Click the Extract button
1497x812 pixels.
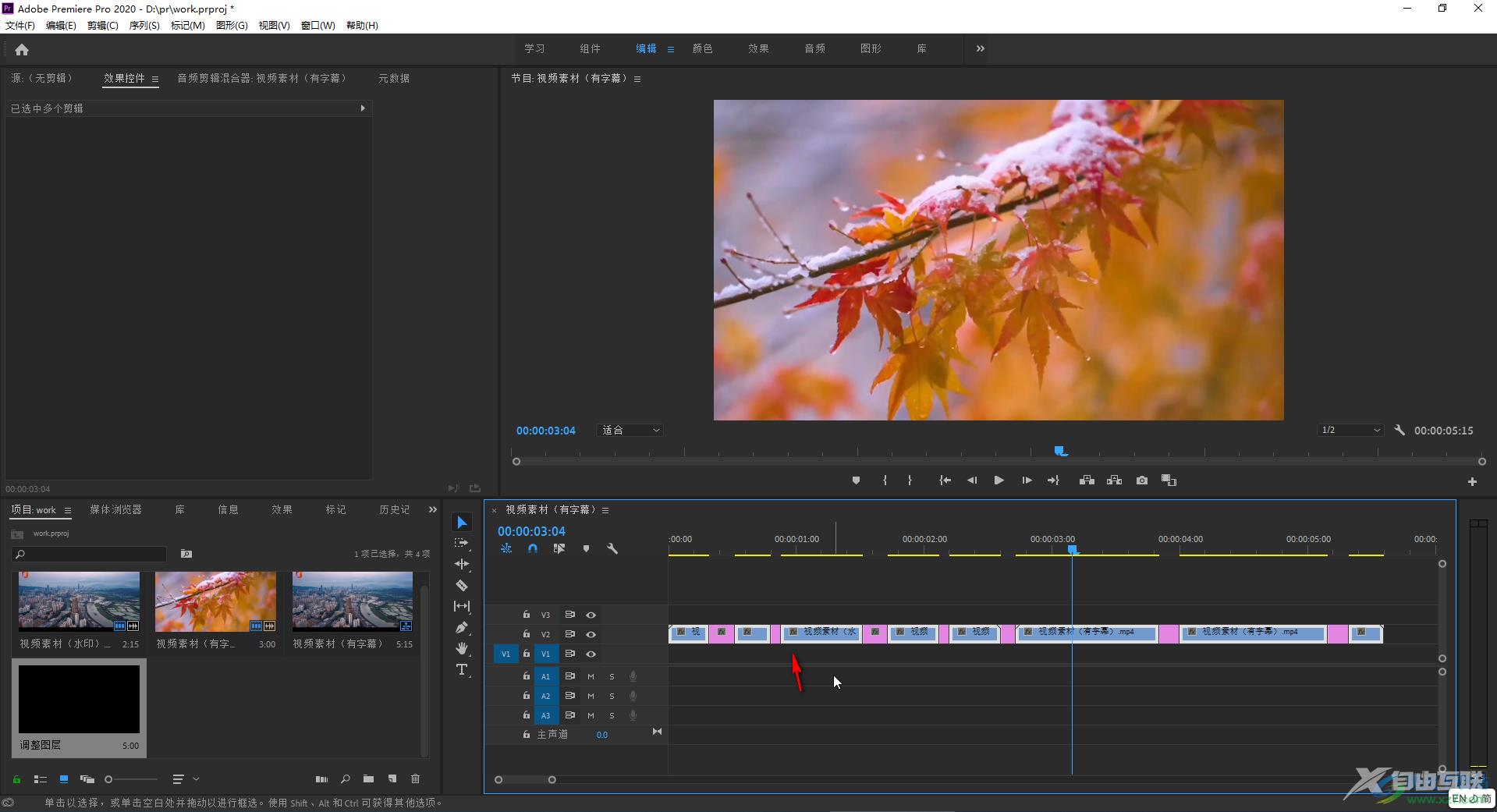coord(1114,480)
